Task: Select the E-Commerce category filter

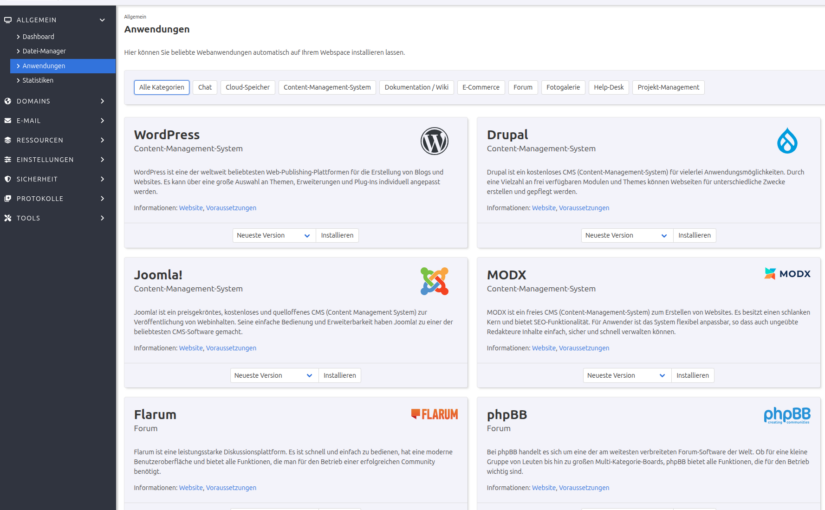Action: click(481, 88)
